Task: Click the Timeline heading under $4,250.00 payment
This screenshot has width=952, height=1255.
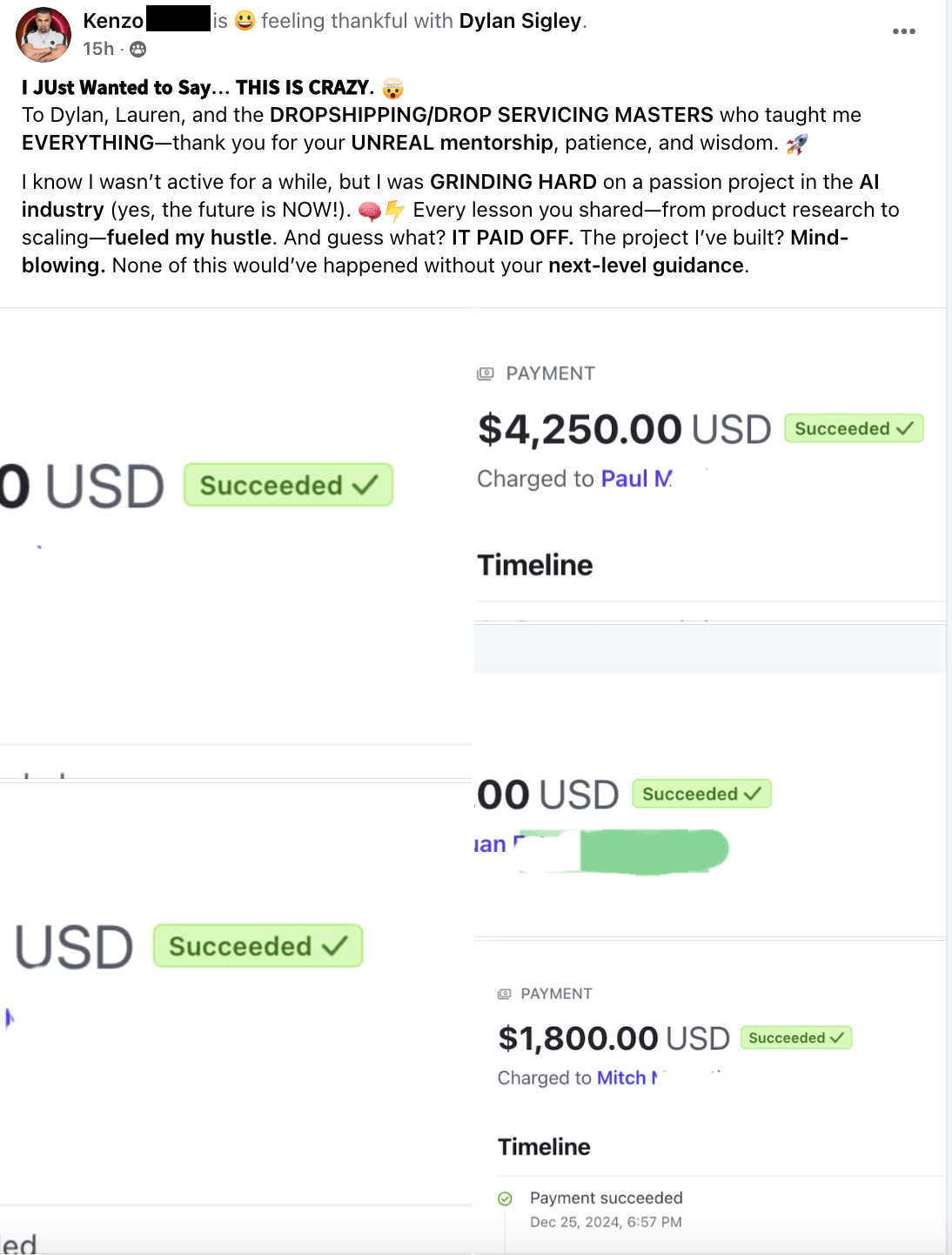Action: (535, 565)
